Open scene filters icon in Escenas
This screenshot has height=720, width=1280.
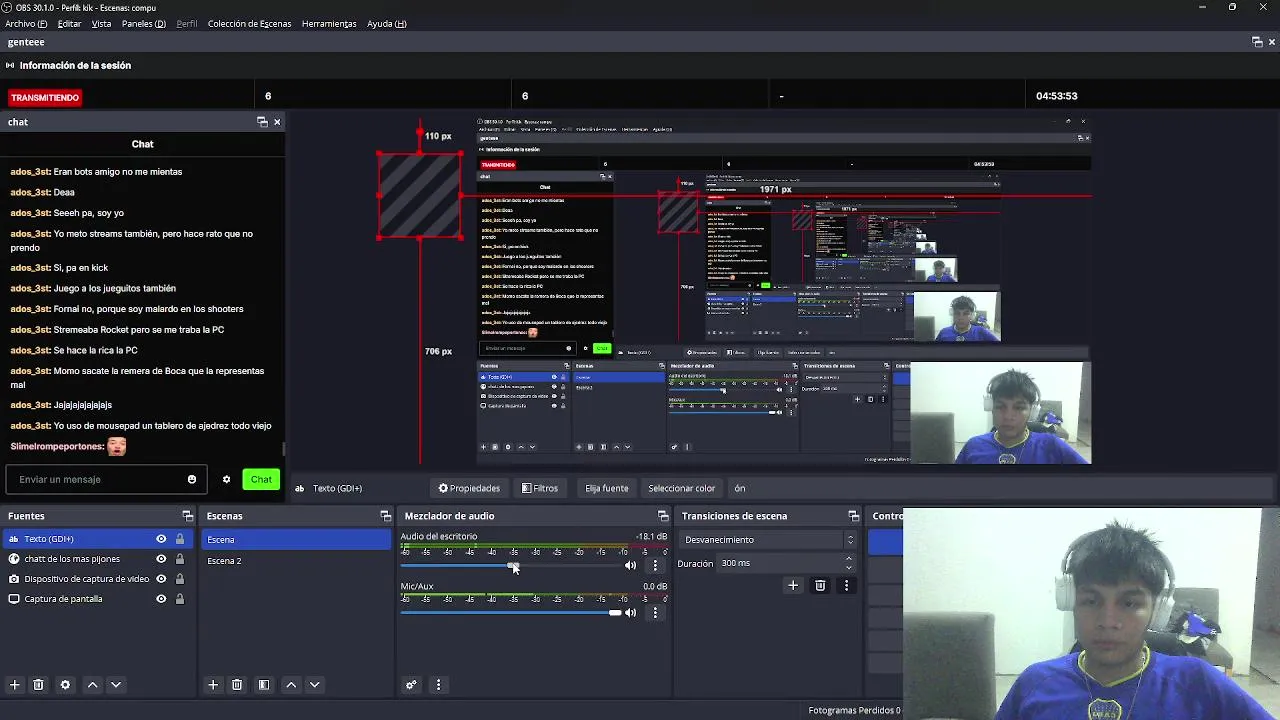[264, 685]
